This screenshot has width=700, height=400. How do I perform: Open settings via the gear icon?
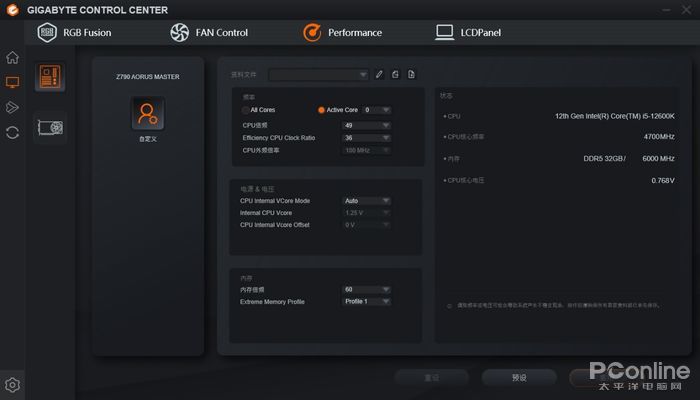[x=12, y=384]
